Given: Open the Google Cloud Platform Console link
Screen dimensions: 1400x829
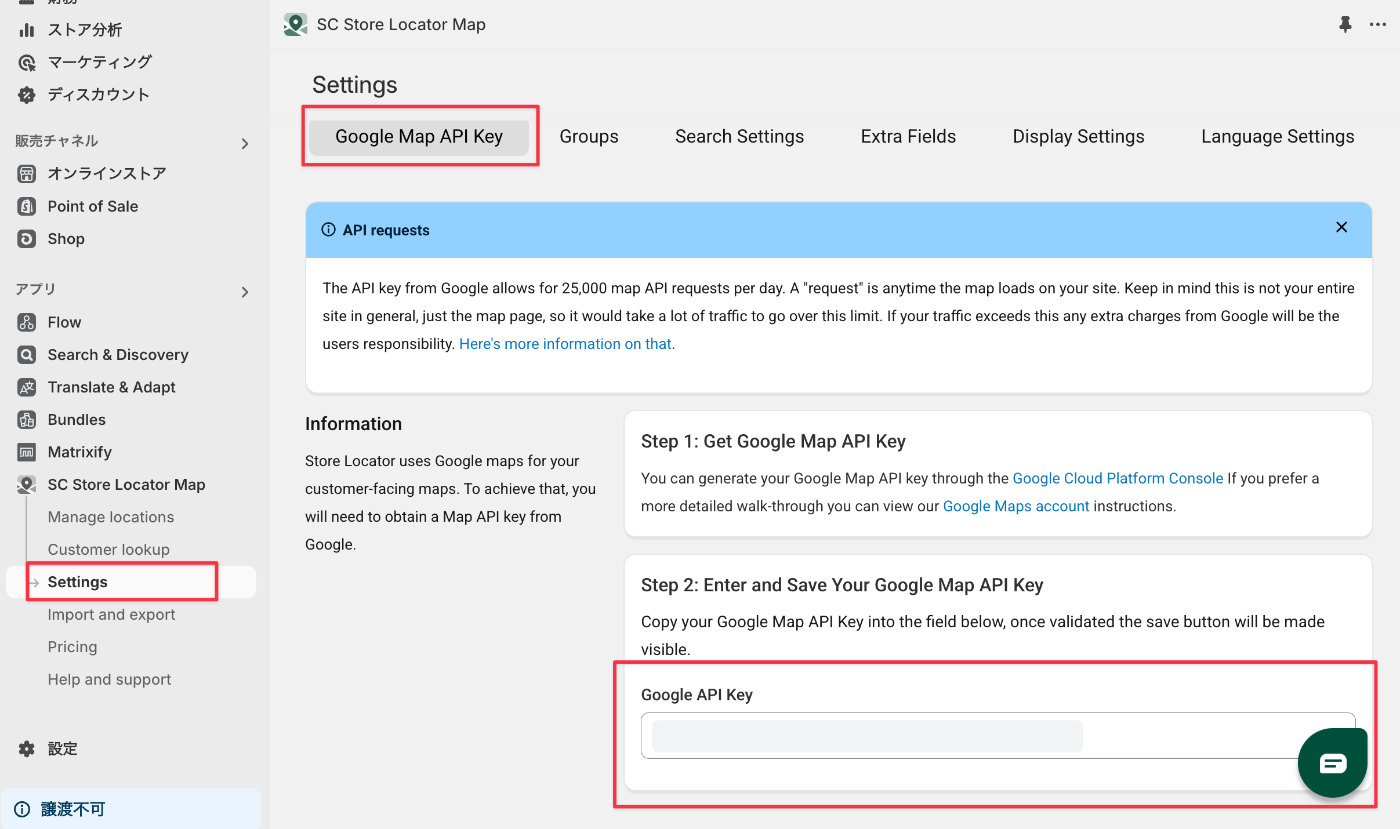Looking at the screenshot, I should tap(1118, 478).
